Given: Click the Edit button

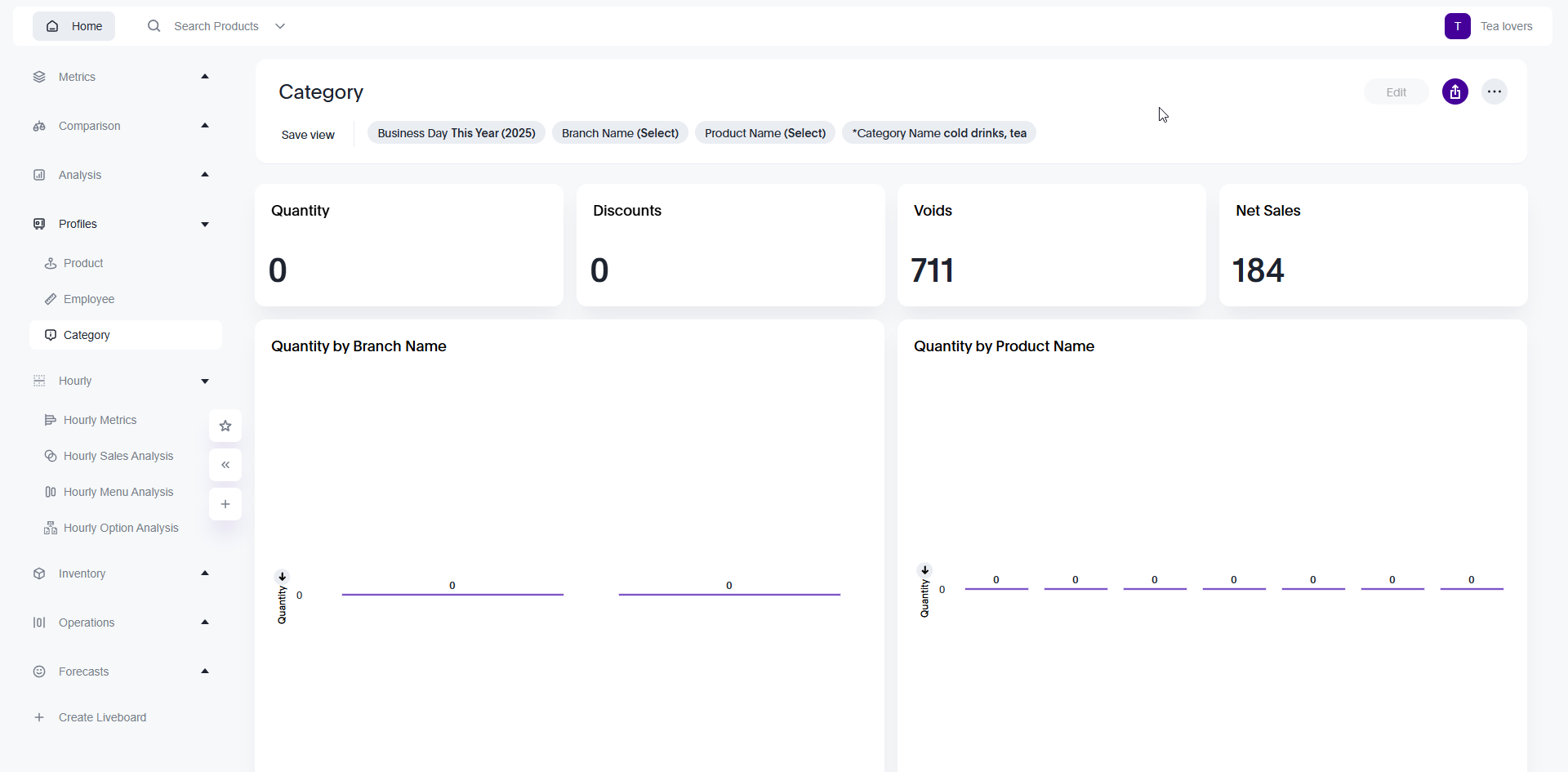Looking at the screenshot, I should (x=1396, y=91).
